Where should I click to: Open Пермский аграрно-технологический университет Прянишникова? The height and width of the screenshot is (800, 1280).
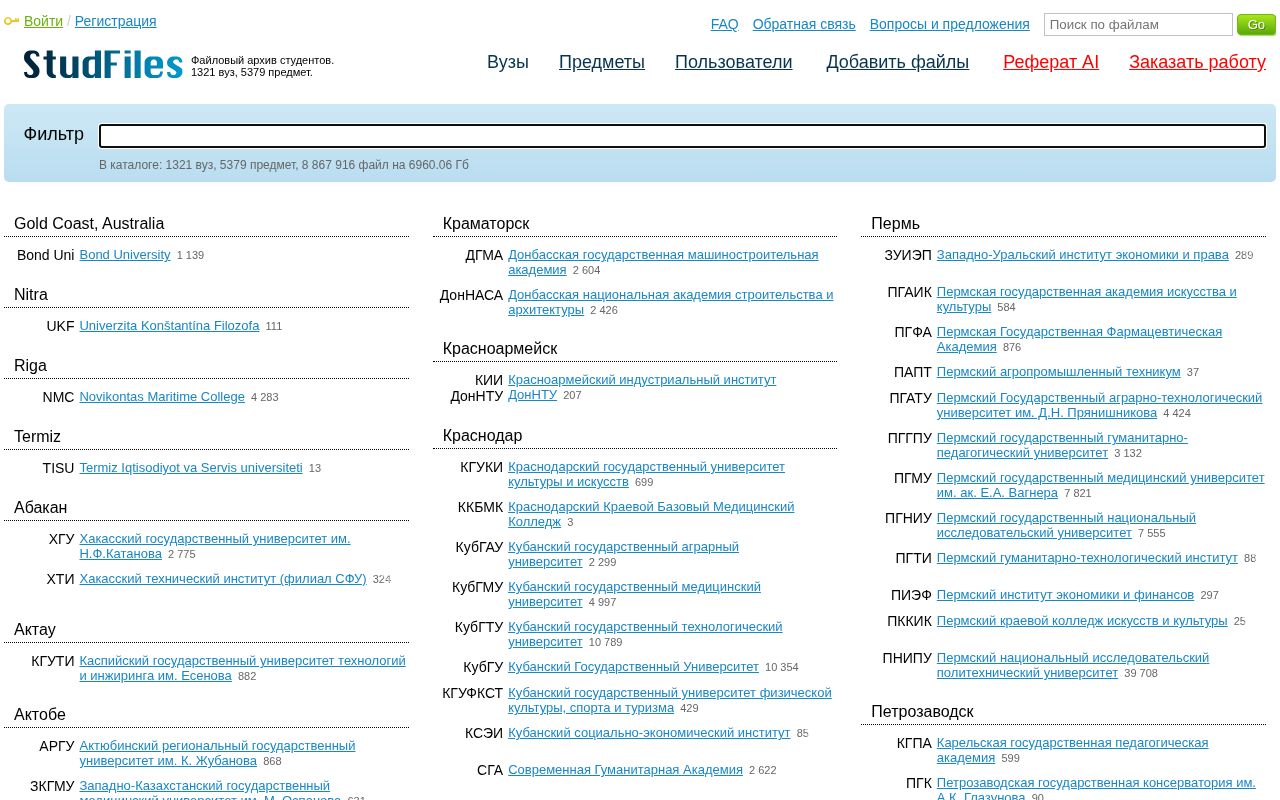(x=1100, y=405)
